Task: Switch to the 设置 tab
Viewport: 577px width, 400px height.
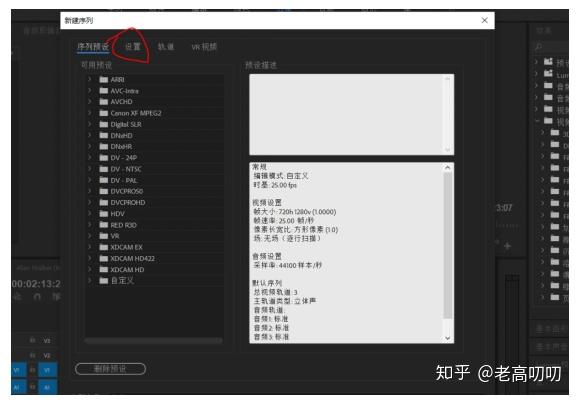Action: (x=133, y=47)
